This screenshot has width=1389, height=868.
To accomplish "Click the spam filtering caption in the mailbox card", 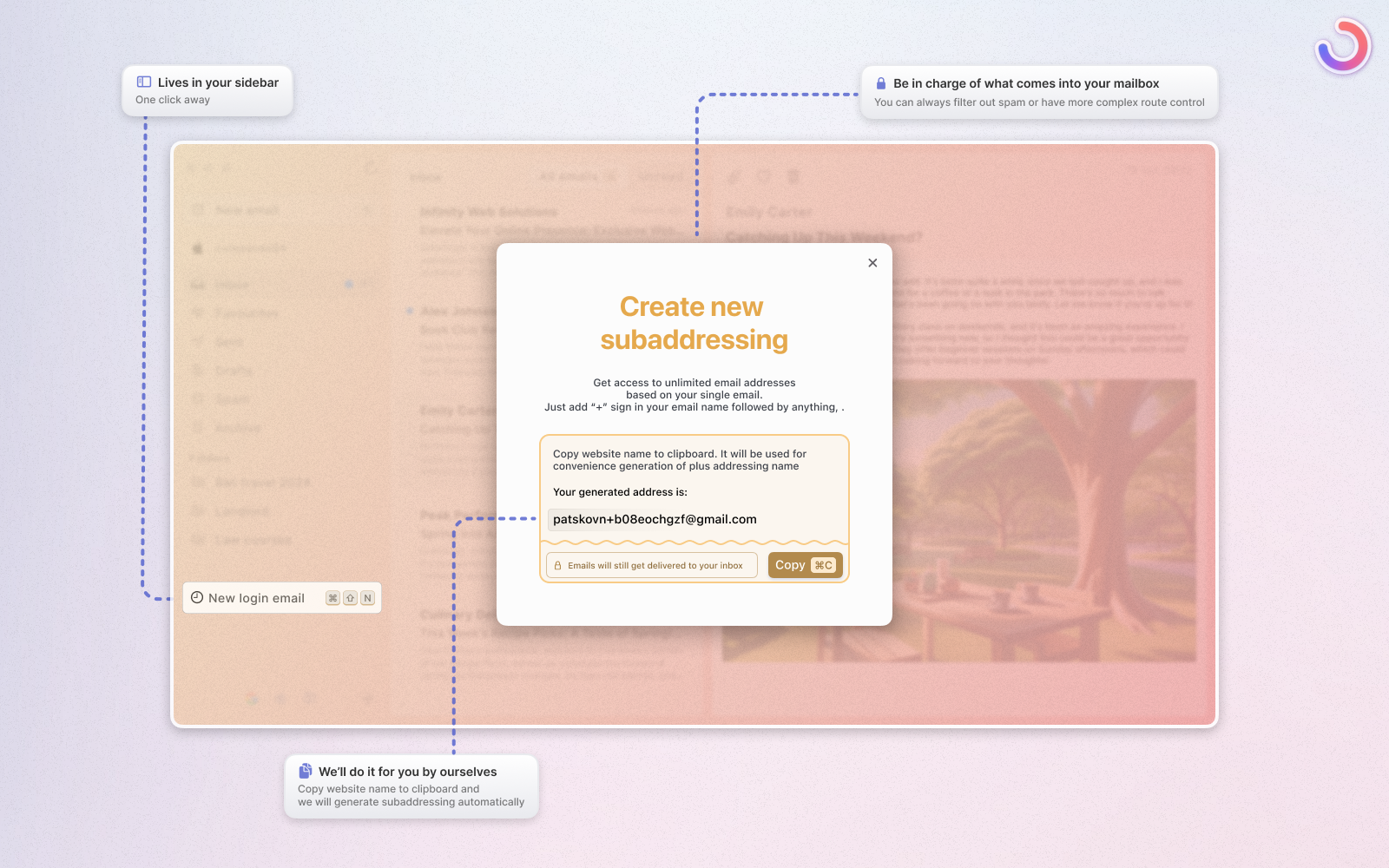I will (1039, 102).
